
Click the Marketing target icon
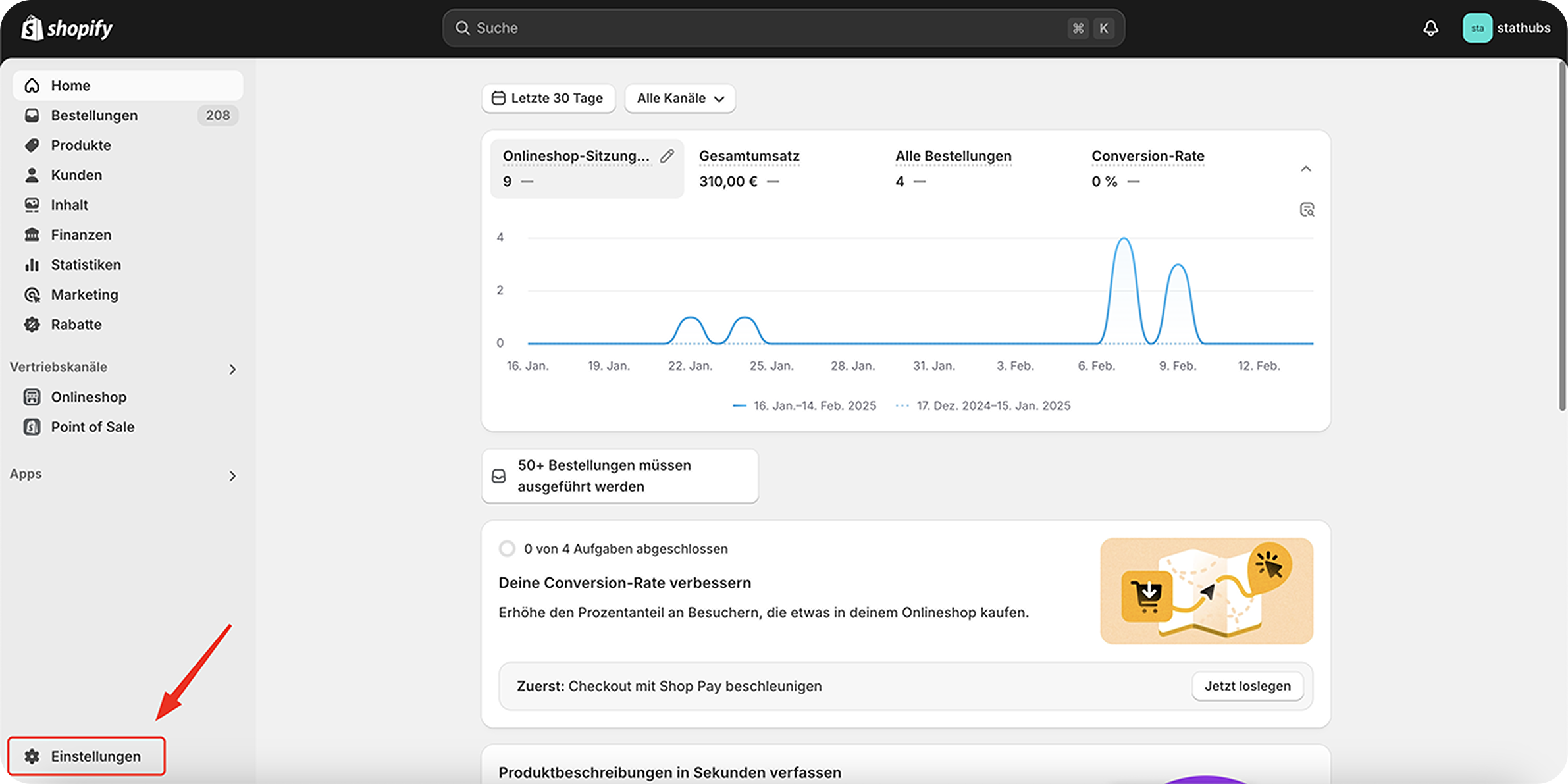pyautogui.click(x=32, y=295)
